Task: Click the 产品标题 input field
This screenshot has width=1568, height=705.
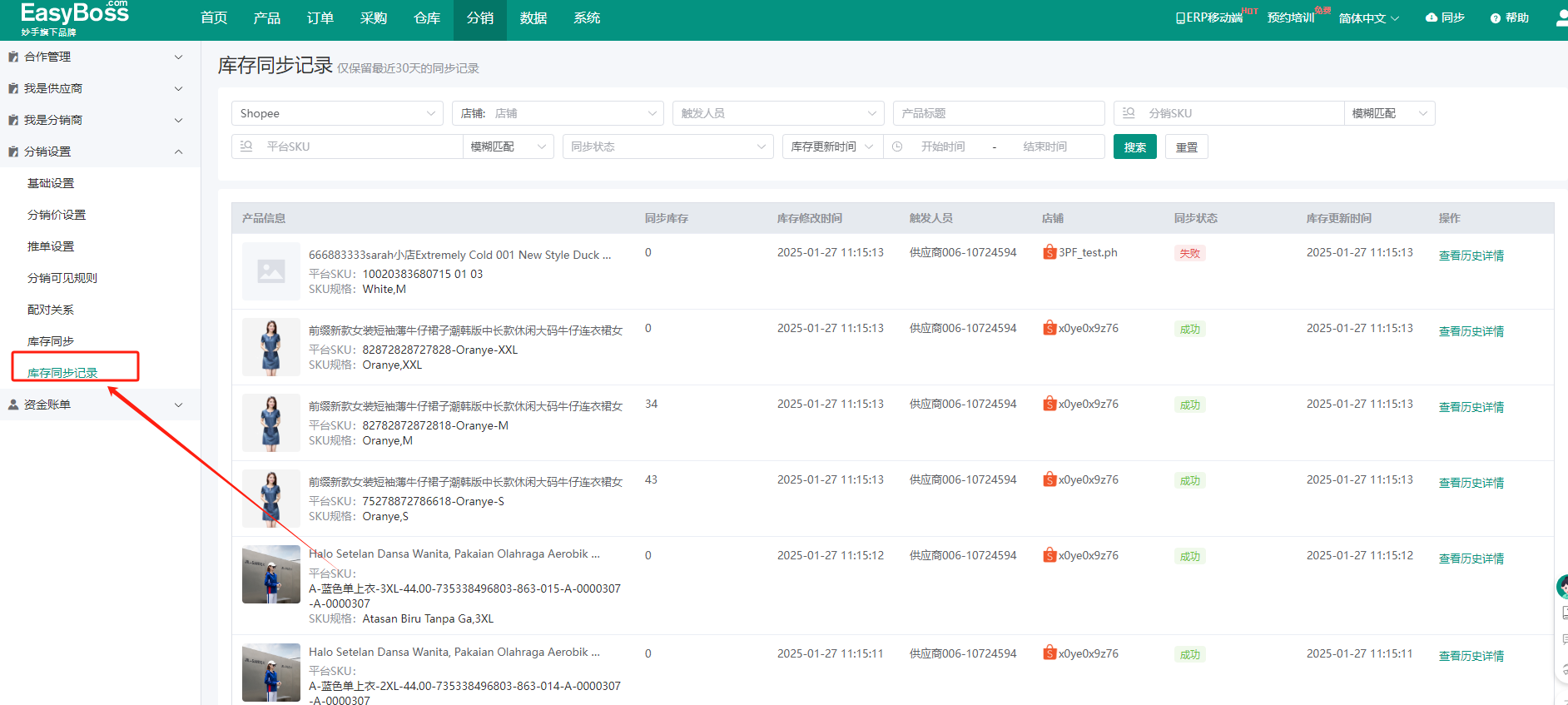Action: (998, 113)
